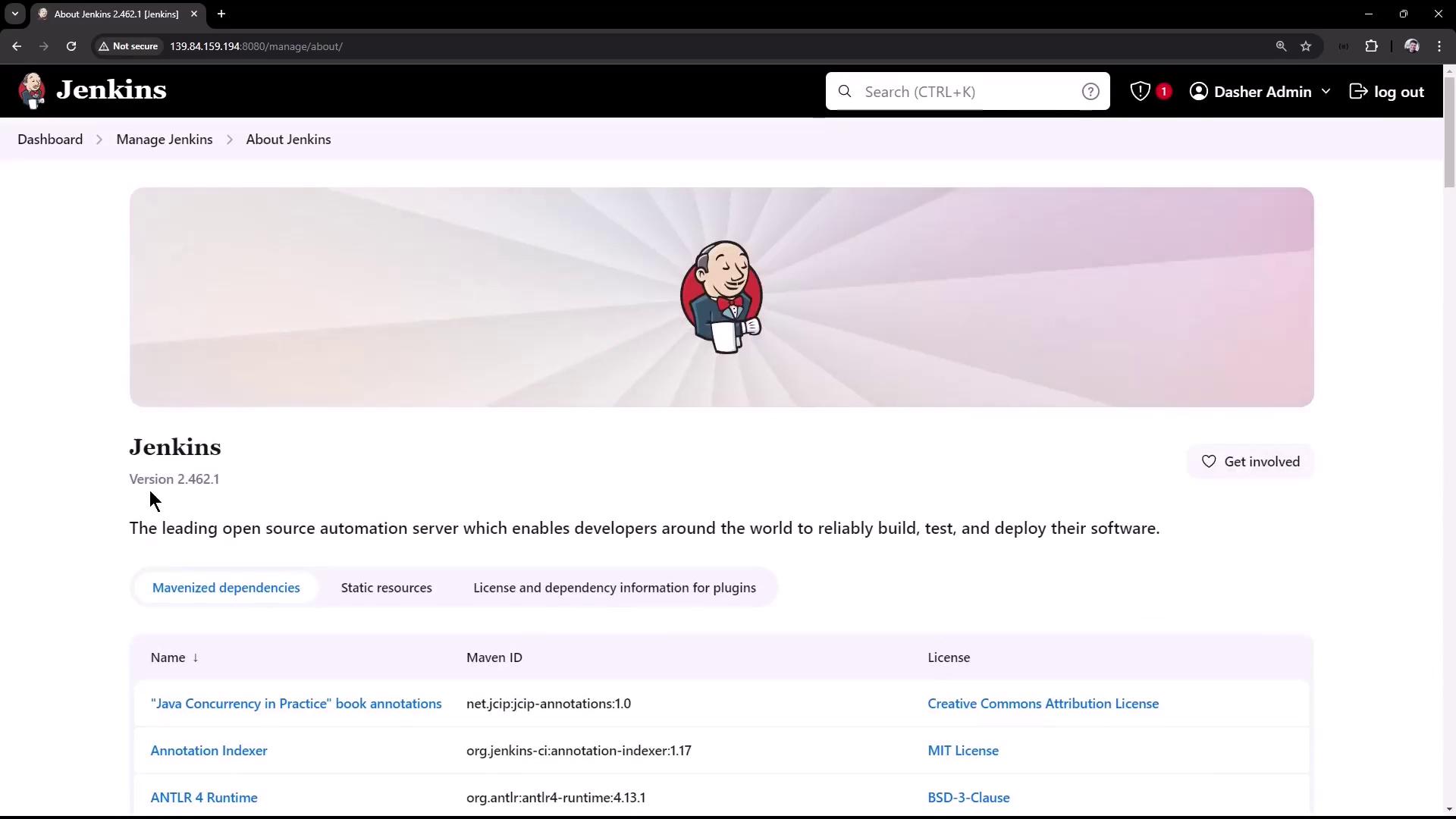Screen dimensions: 1456x819
Task: Open the Annotation Indexer link
Action: 209,751
